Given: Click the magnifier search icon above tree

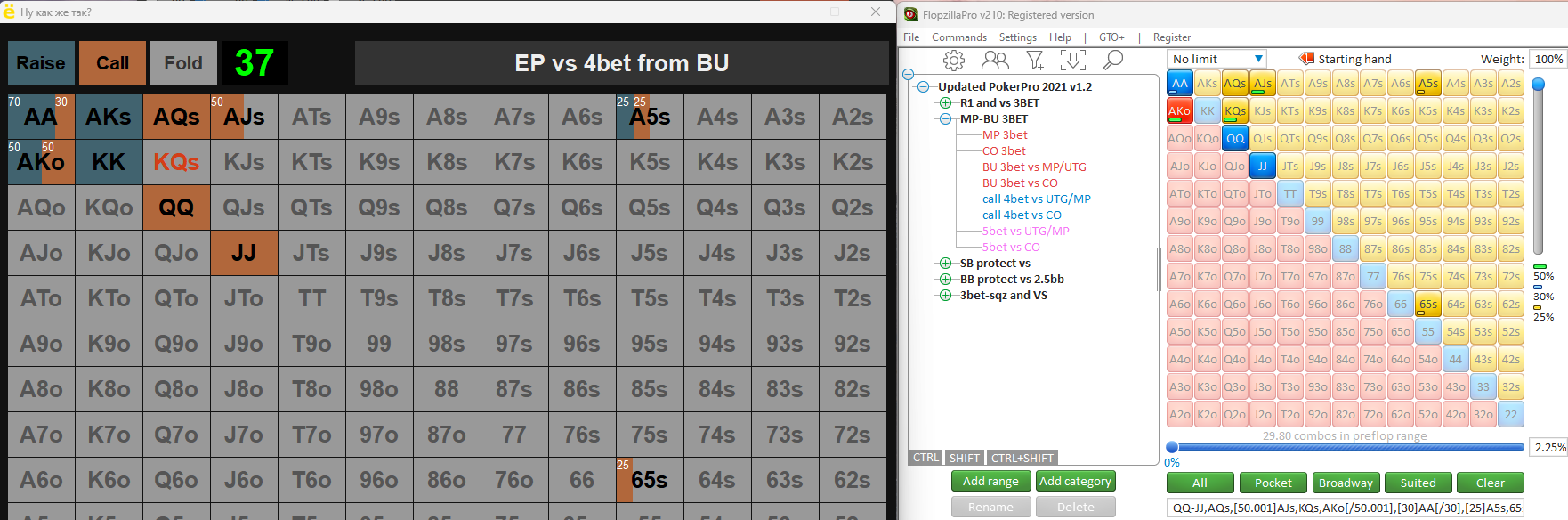Looking at the screenshot, I should 1112,60.
